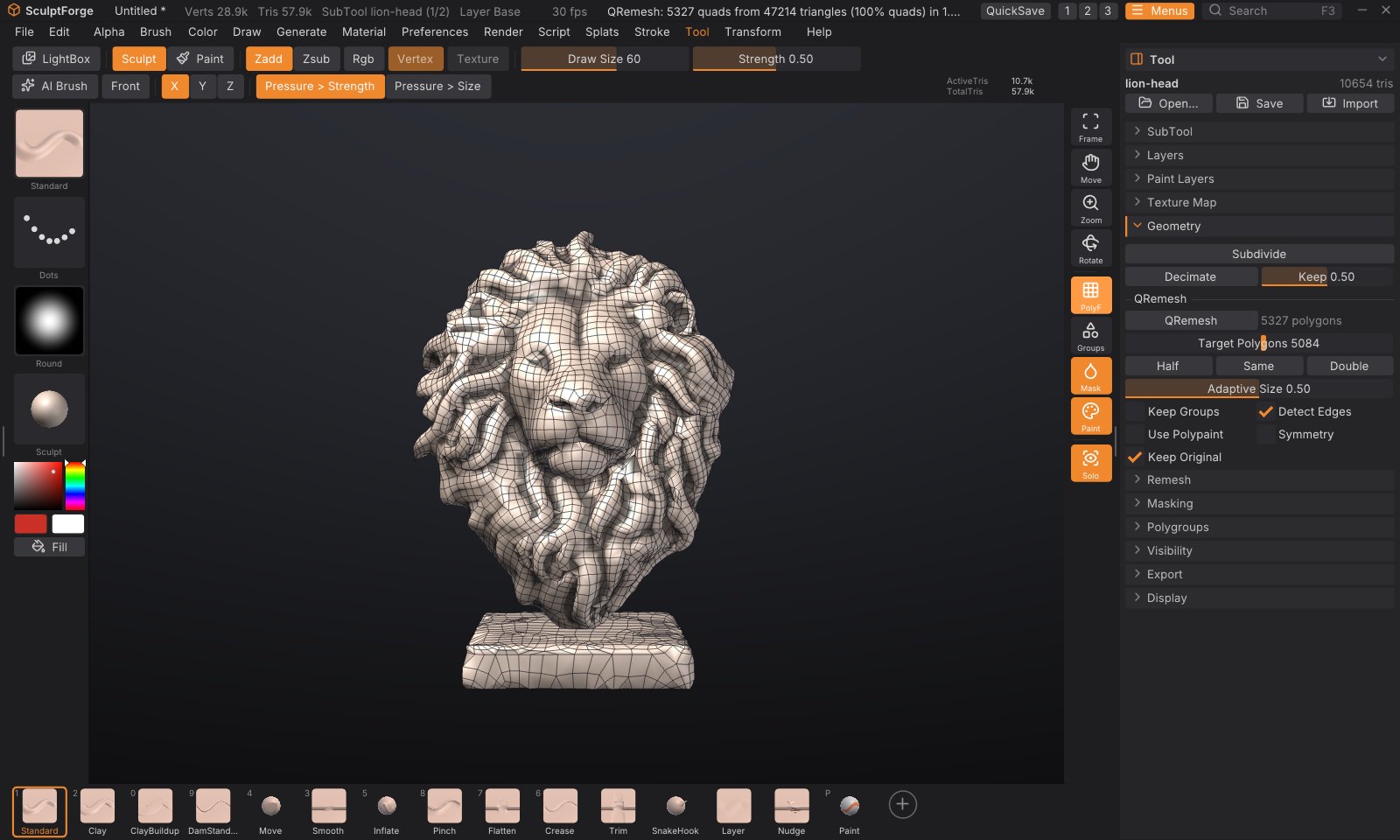Click the Decimate button
This screenshot has width=1400, height=840.
click(x=1190, y=276)
